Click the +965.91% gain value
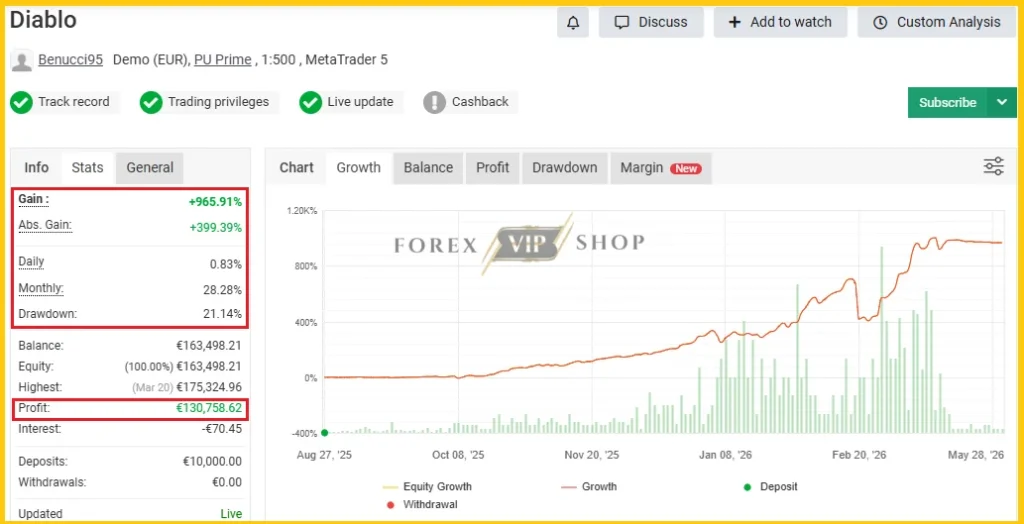1024x524 pixels. 215,202
